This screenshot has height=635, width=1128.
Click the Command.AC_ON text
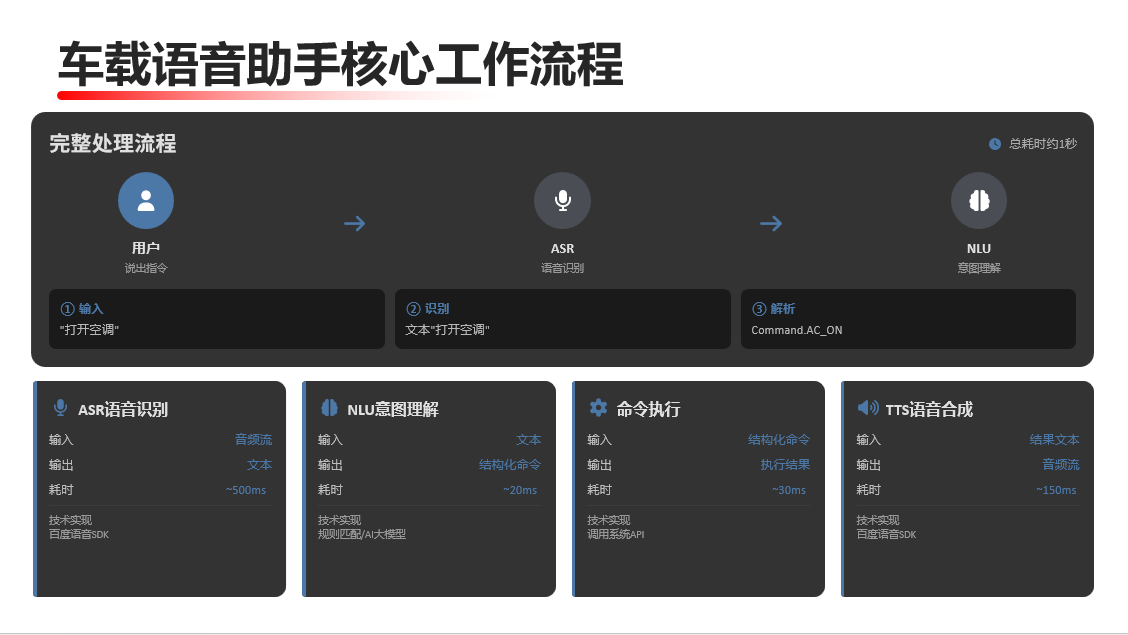click(x=797, y=330)
